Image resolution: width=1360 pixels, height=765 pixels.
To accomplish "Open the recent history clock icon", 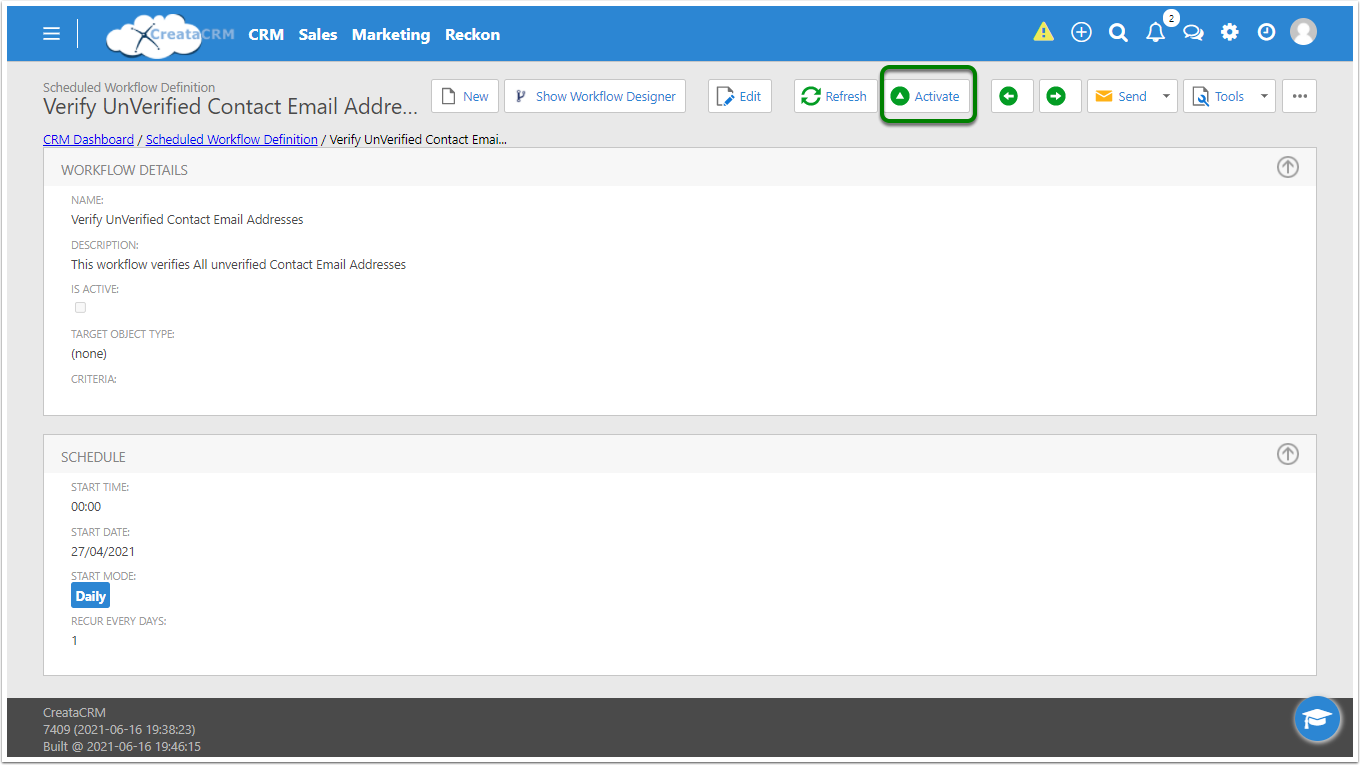I will click(1266, 32).
